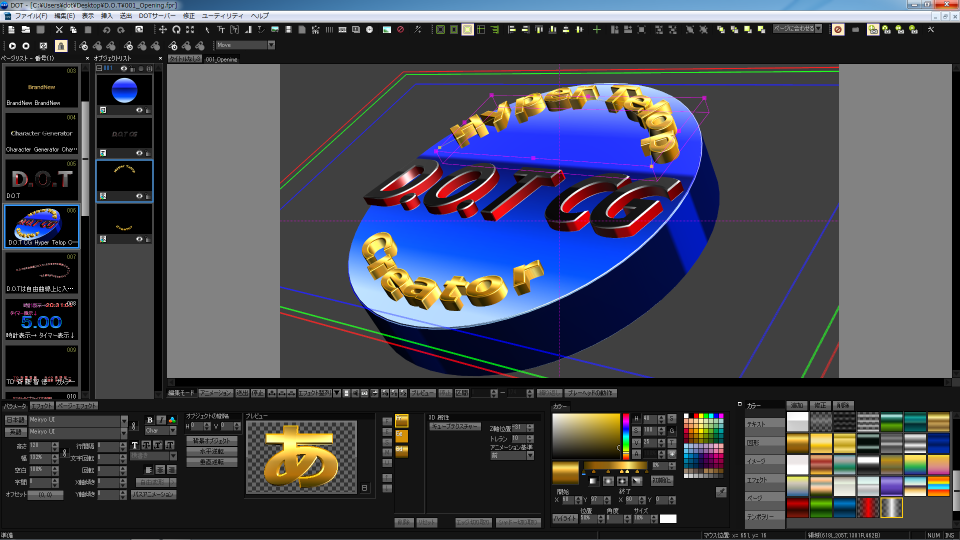The width and height of the screenshot is (960, 540).
Task: Toggle the first gold Fr face layer
Action: (x=402, y=421)
